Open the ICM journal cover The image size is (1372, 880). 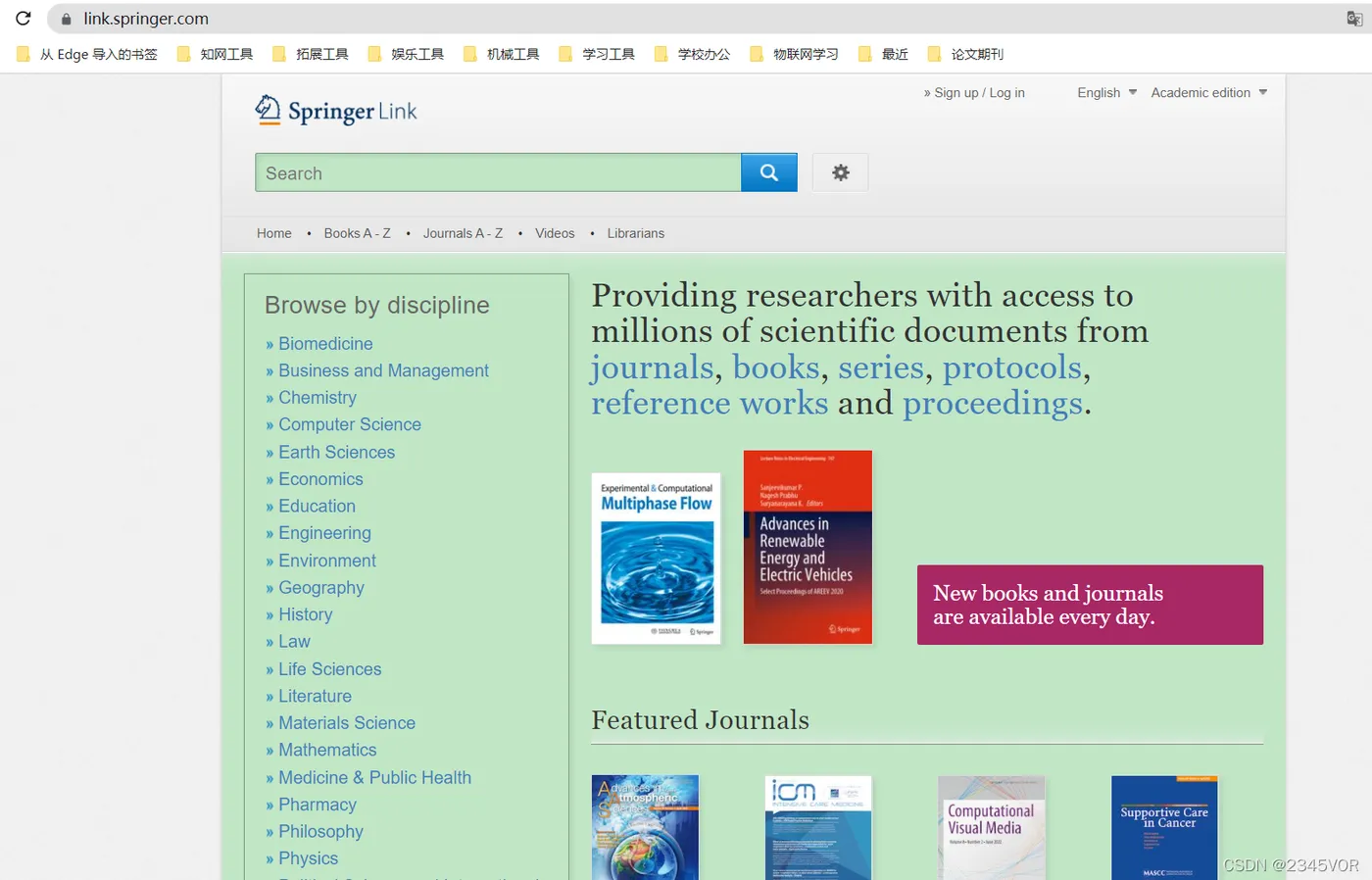[x=818, y=827]
